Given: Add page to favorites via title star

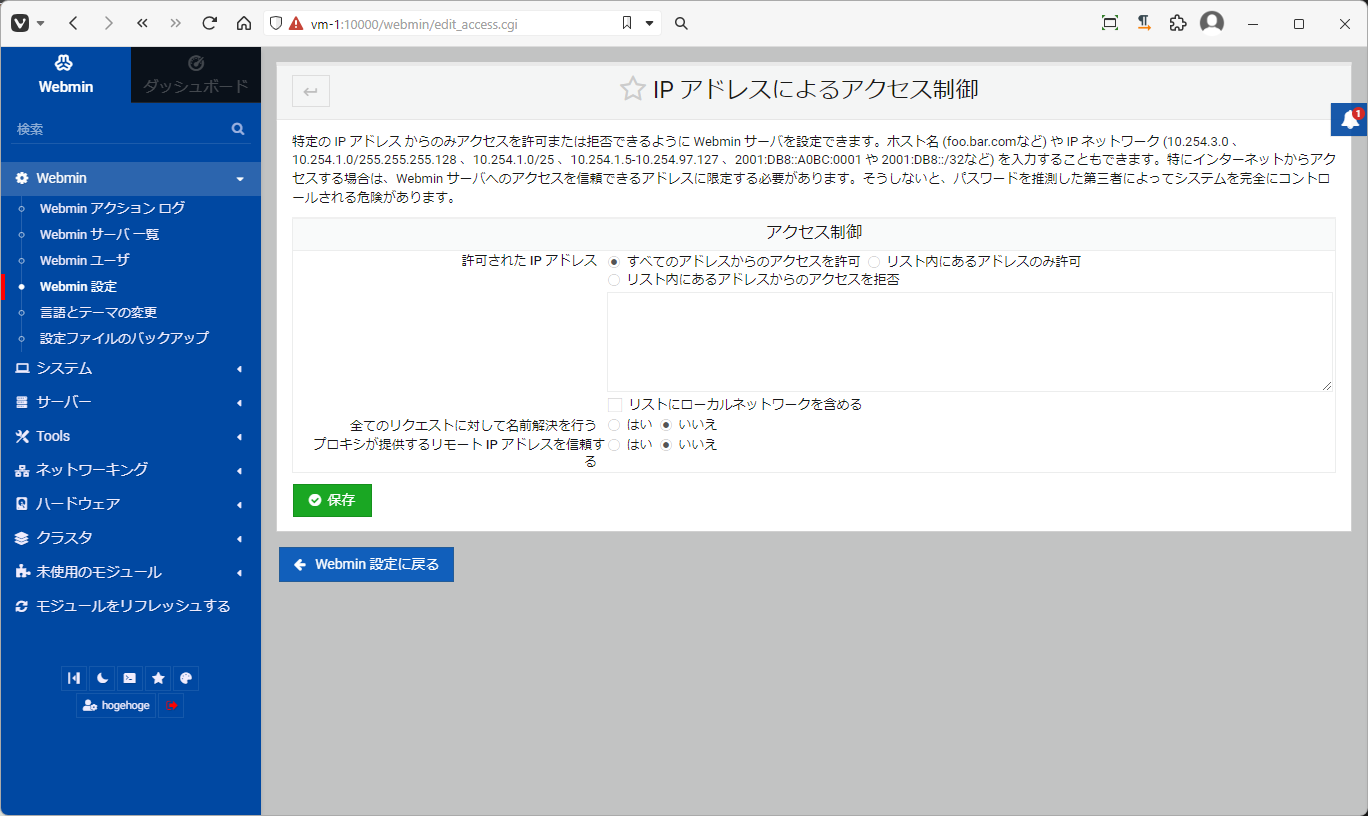Looking at the screenshot, I should (x=632, y=89).
